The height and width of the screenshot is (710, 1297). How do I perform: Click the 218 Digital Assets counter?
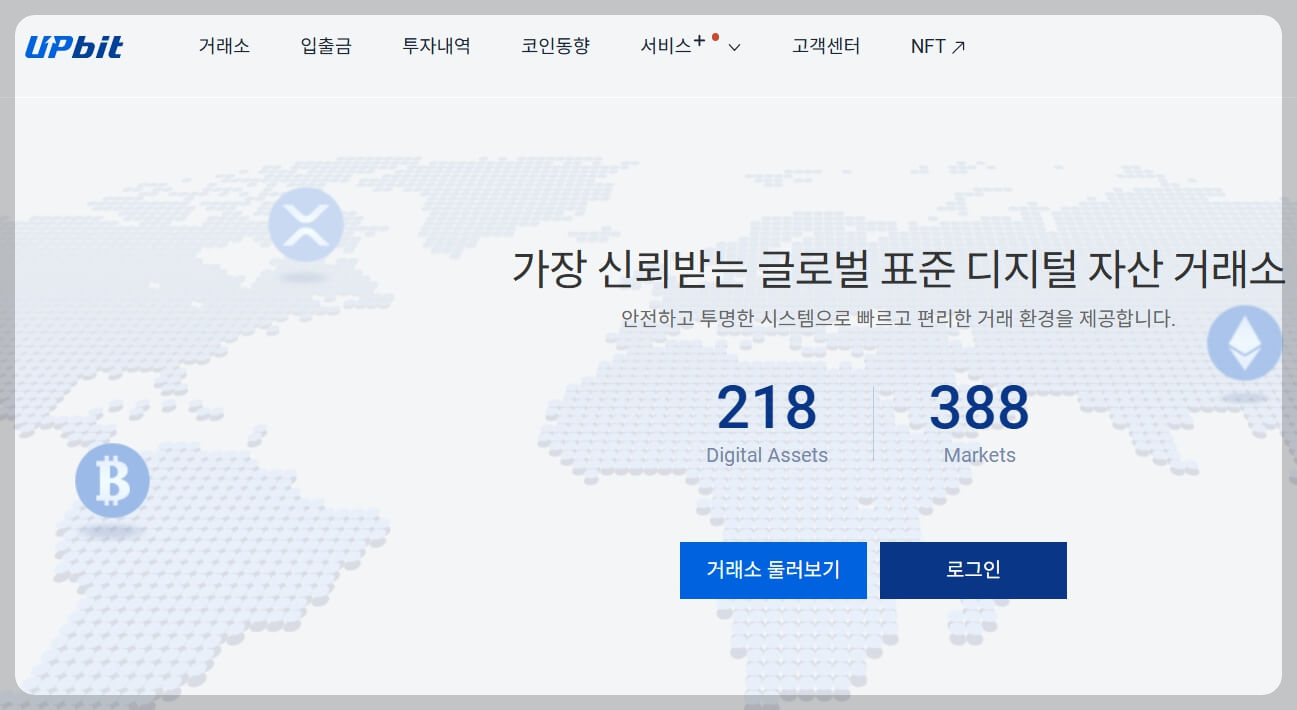coord(767,420)
